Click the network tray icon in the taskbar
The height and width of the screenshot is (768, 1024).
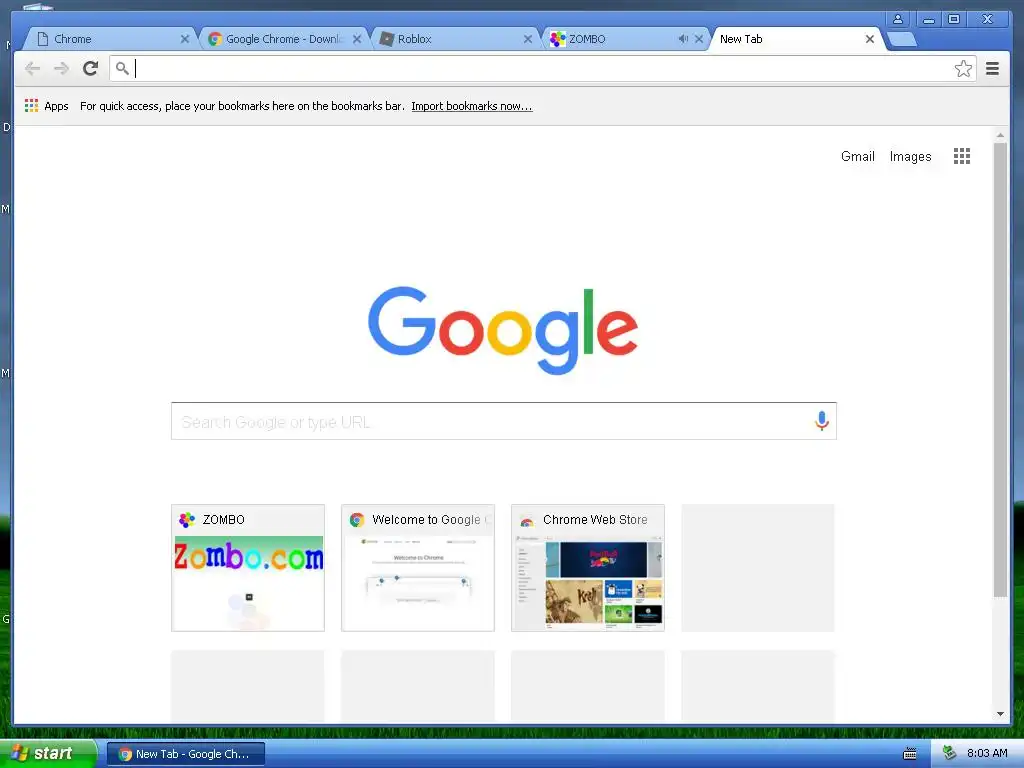tap(949, 753)
